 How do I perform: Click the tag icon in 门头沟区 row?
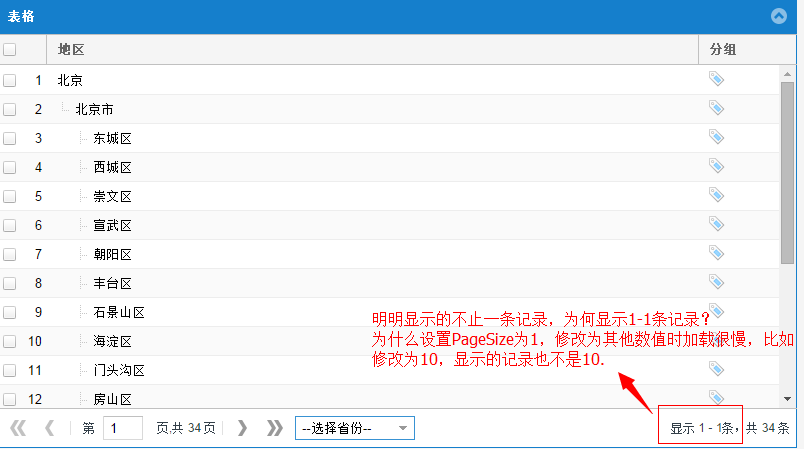pos(716,369)
